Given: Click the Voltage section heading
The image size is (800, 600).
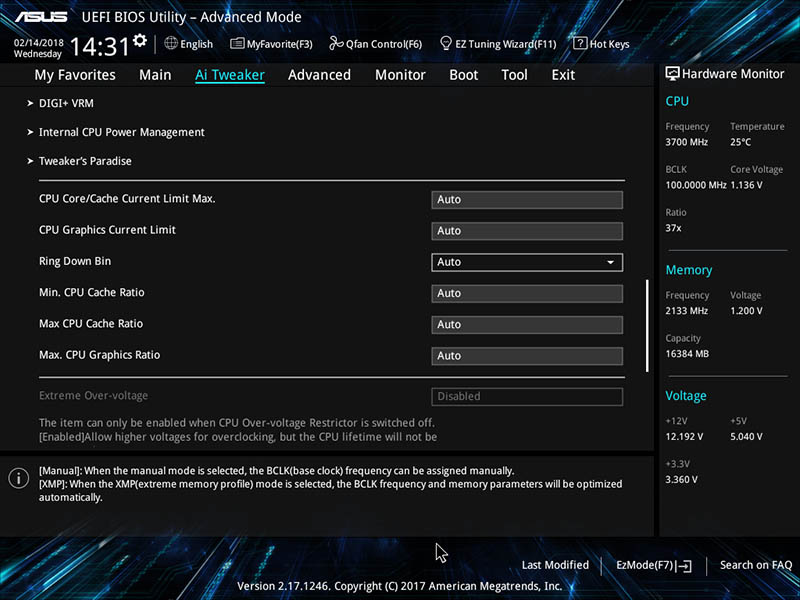Looking at the screenshot, I should pos(686,396).
